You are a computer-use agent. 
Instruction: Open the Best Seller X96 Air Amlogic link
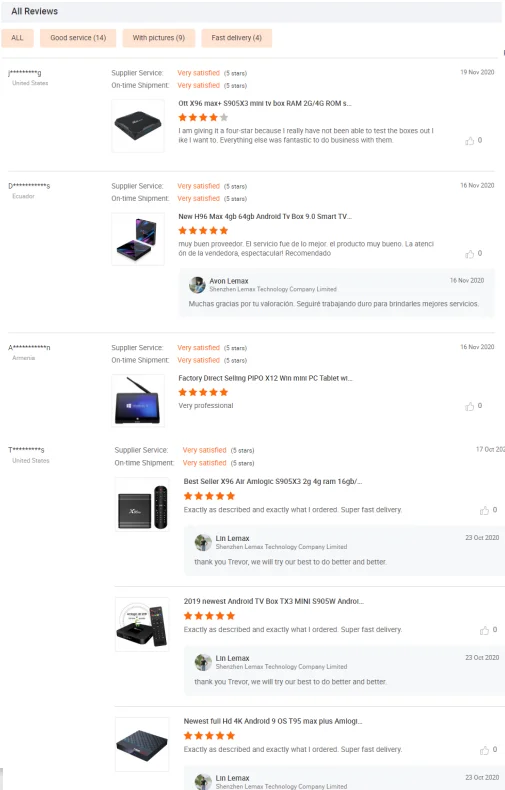click(273, 482)
